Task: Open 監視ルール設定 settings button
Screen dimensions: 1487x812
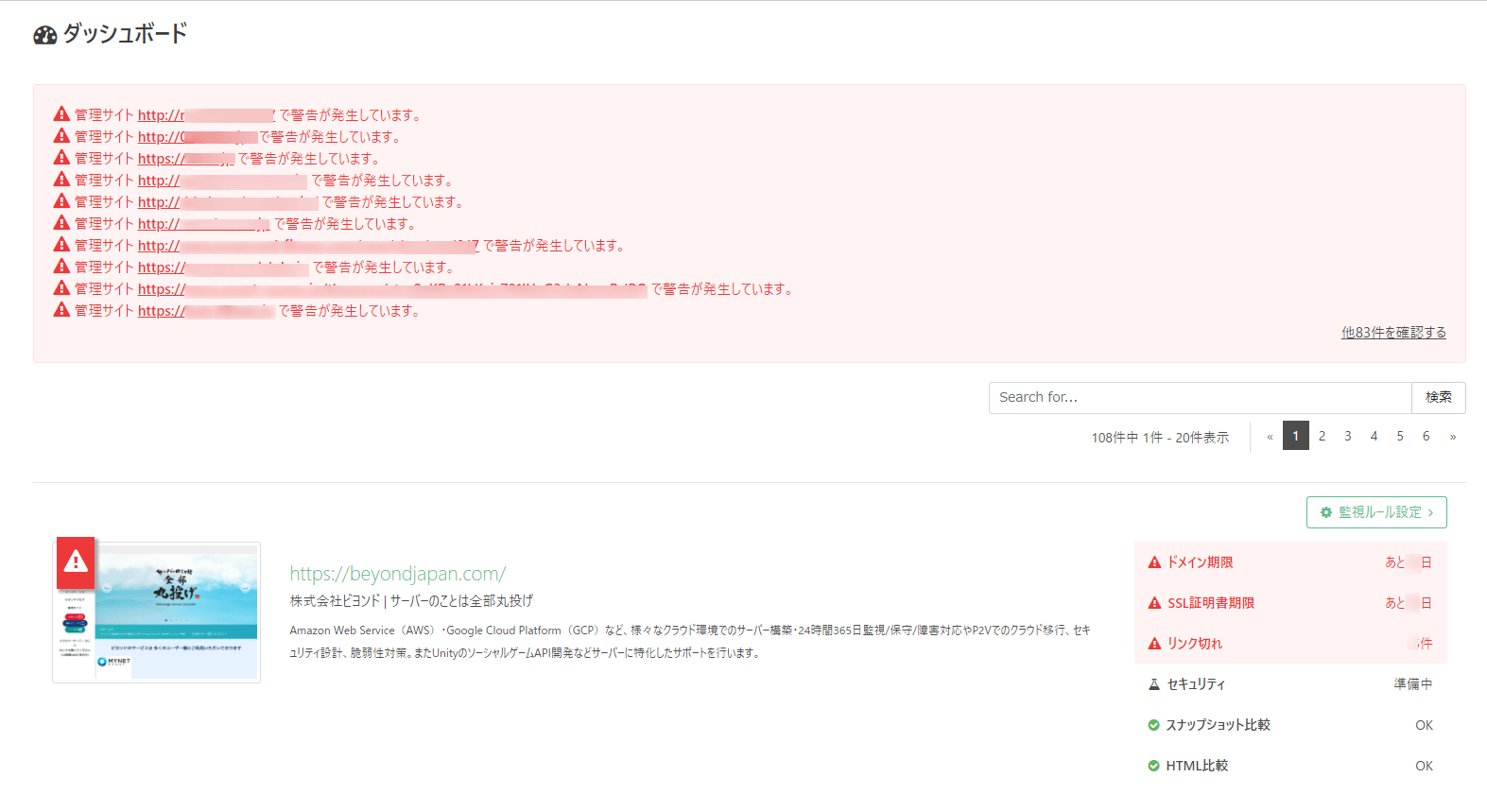Action: point(1376,512)
